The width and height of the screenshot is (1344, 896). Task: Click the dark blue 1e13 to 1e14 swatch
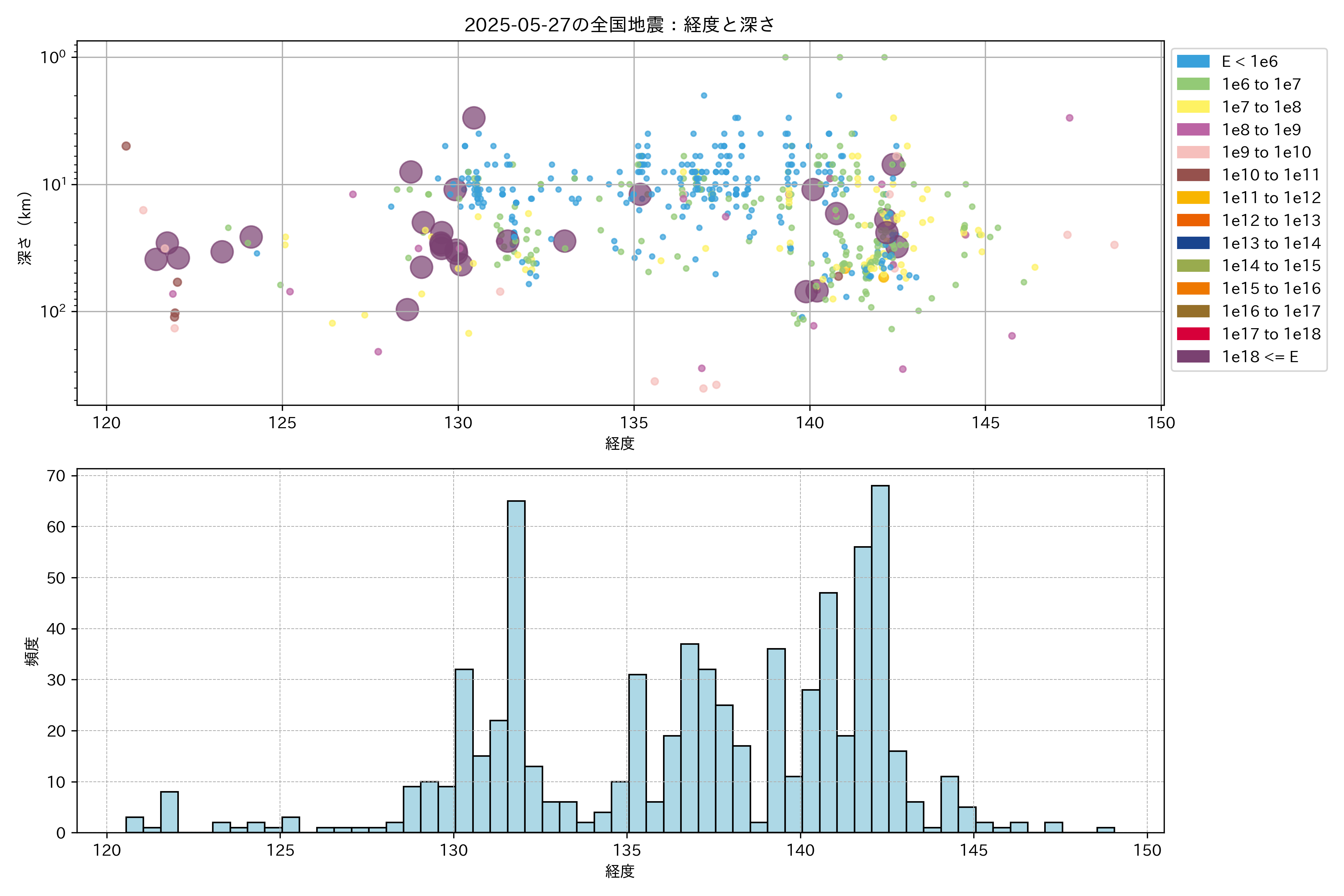click(x=1192, y=243)
